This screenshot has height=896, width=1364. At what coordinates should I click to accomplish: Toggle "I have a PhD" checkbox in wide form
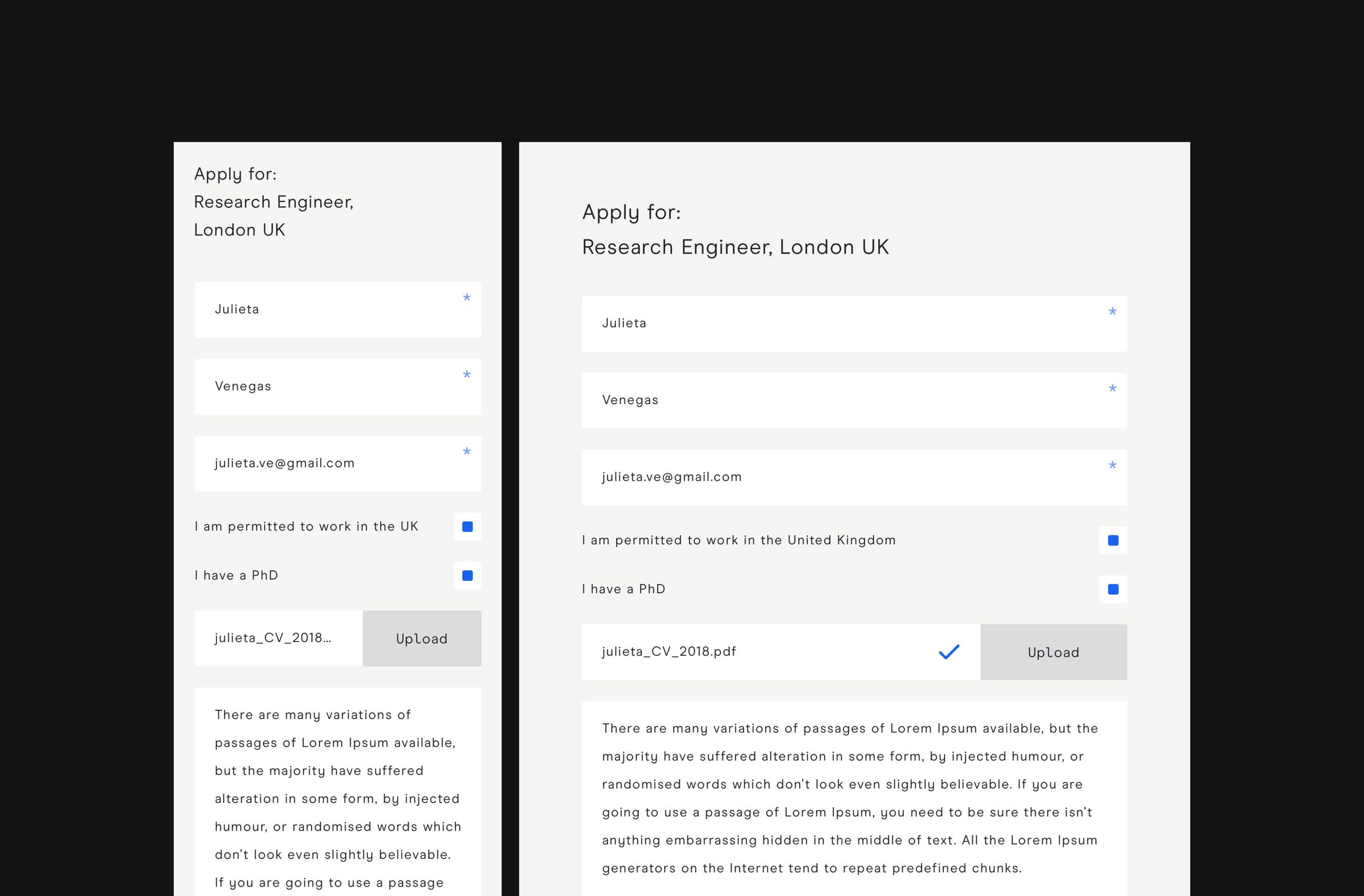1113,589
